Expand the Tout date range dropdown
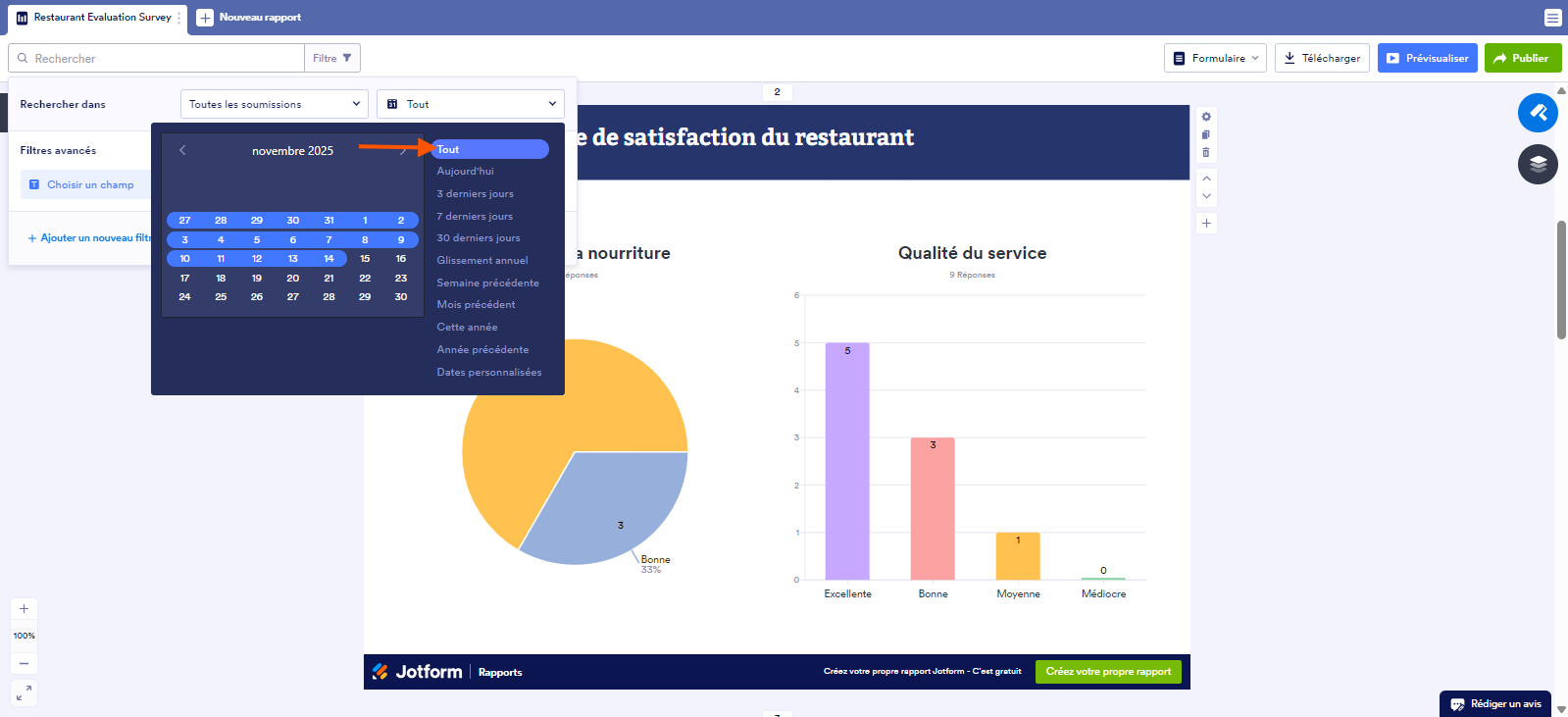 coord(471,104)
